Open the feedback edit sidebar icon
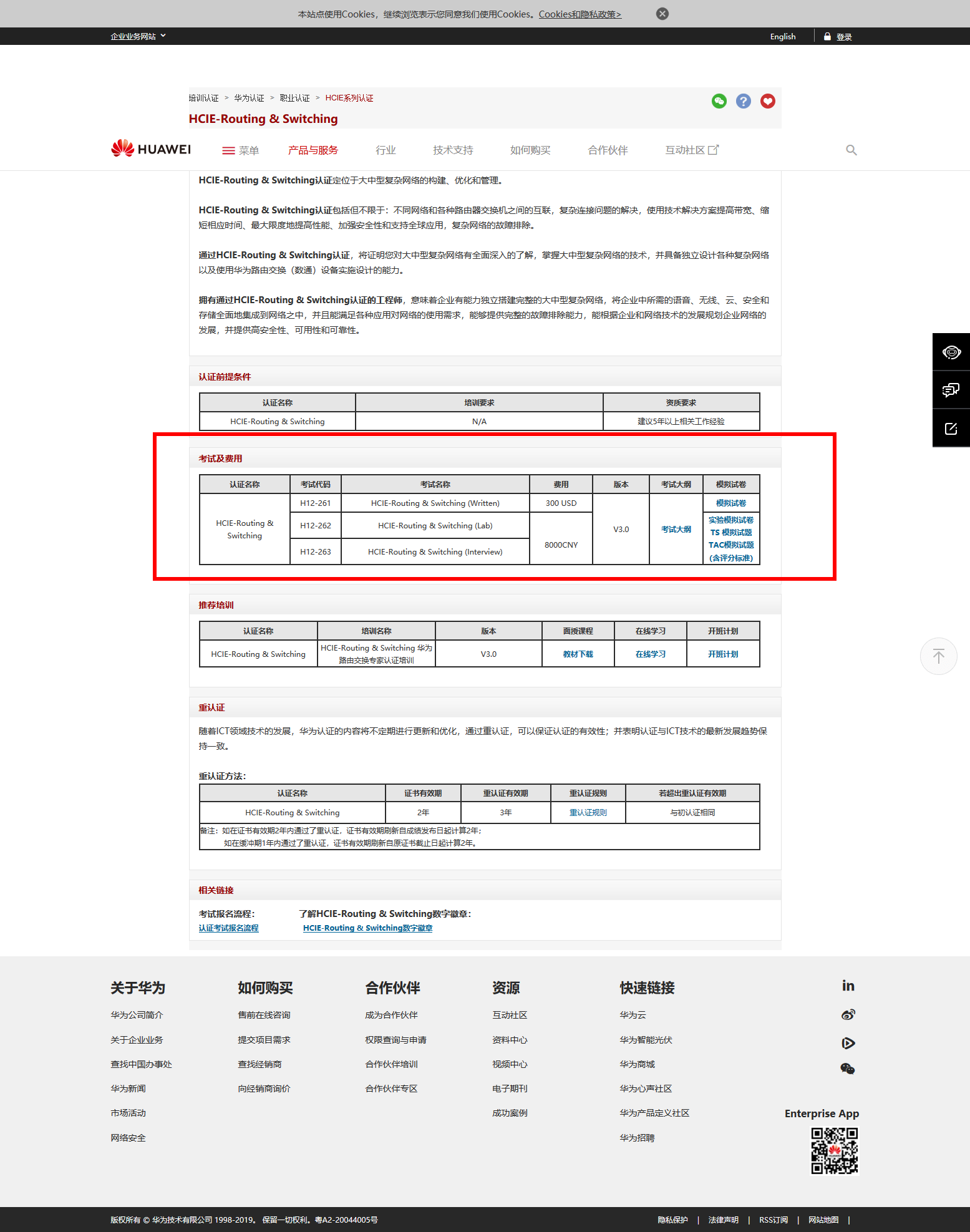Viewport: 970px width, 1232px height. [x=951, y=429]
